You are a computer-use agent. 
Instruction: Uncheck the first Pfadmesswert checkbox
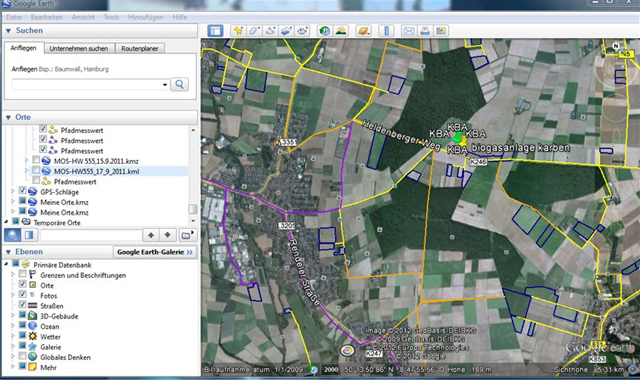click(x=43, y=129)
